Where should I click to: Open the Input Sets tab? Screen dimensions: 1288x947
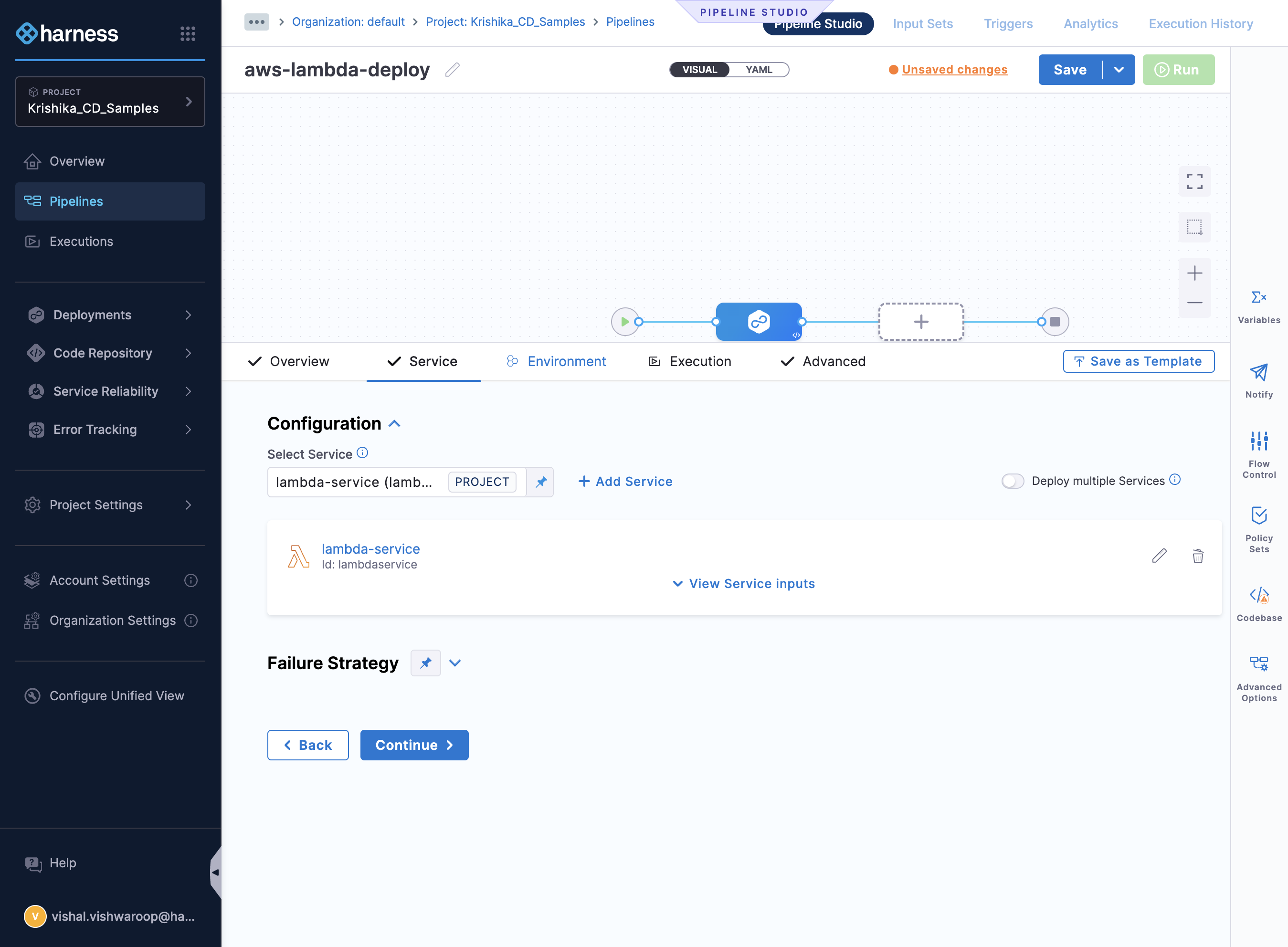(923, 24)
